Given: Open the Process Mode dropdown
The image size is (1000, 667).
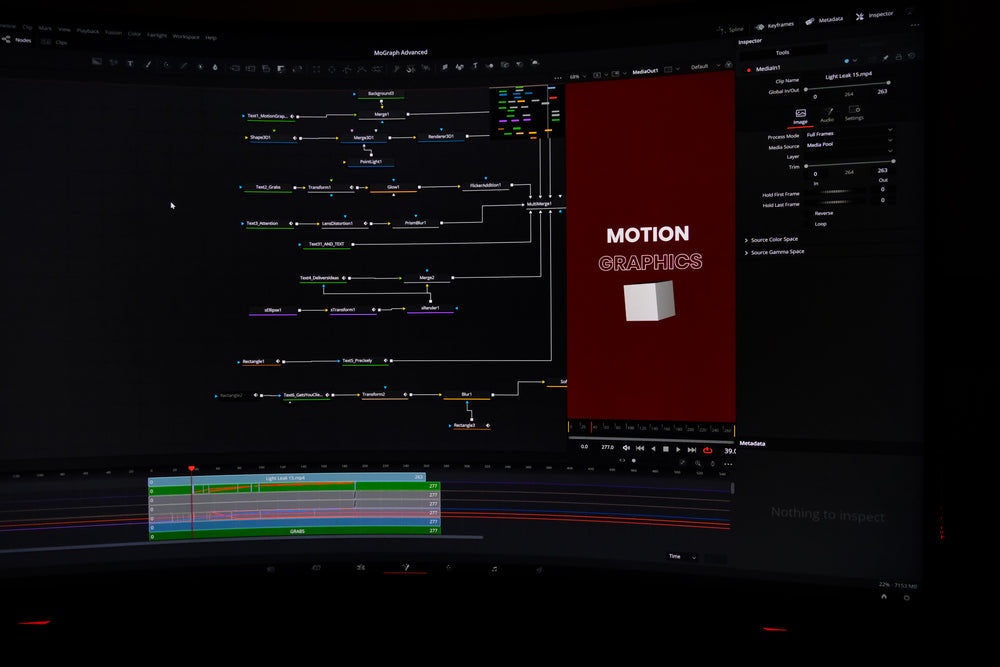Looking at the screenshot, I should coord(848,134).
